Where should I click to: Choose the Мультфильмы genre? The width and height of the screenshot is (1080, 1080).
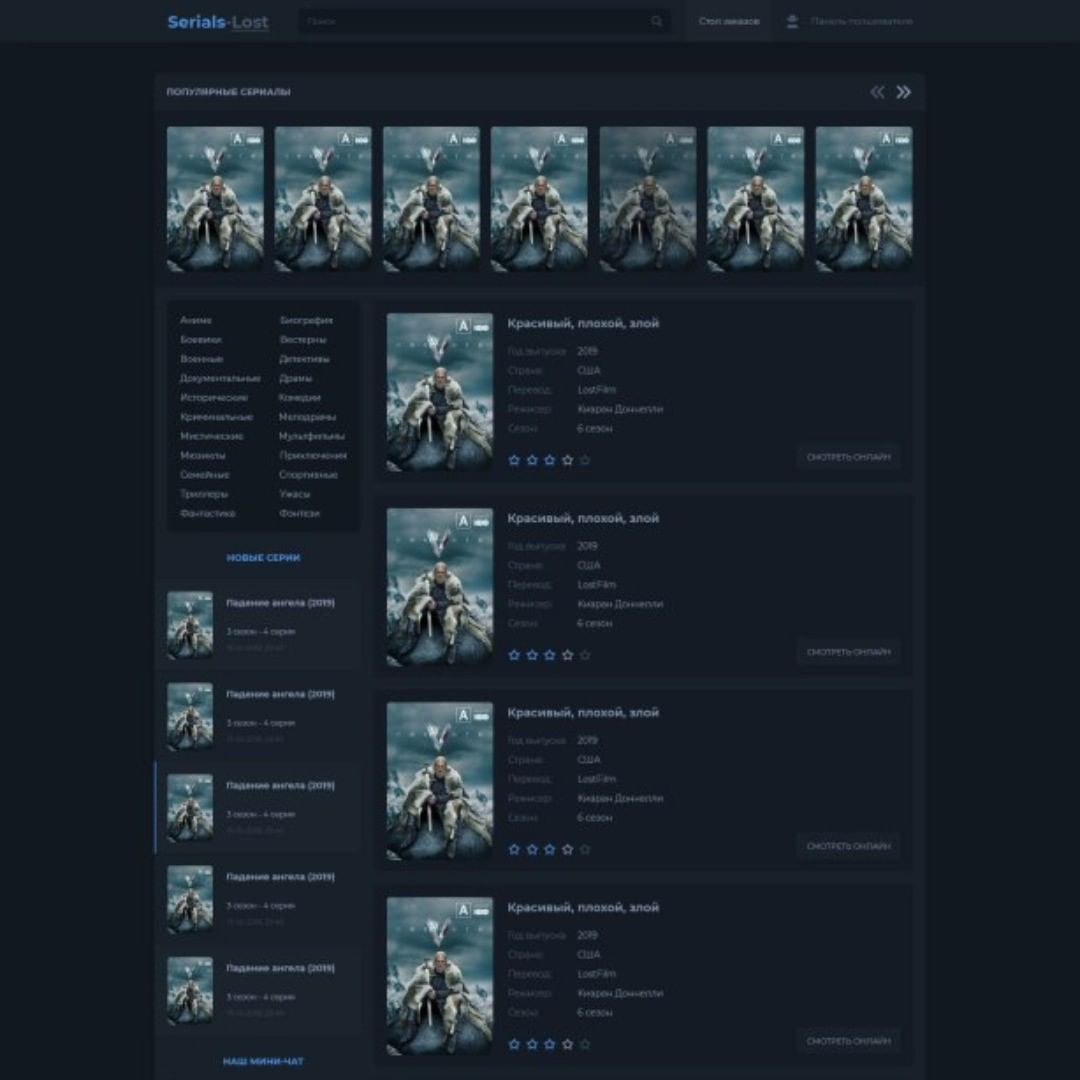311,436
